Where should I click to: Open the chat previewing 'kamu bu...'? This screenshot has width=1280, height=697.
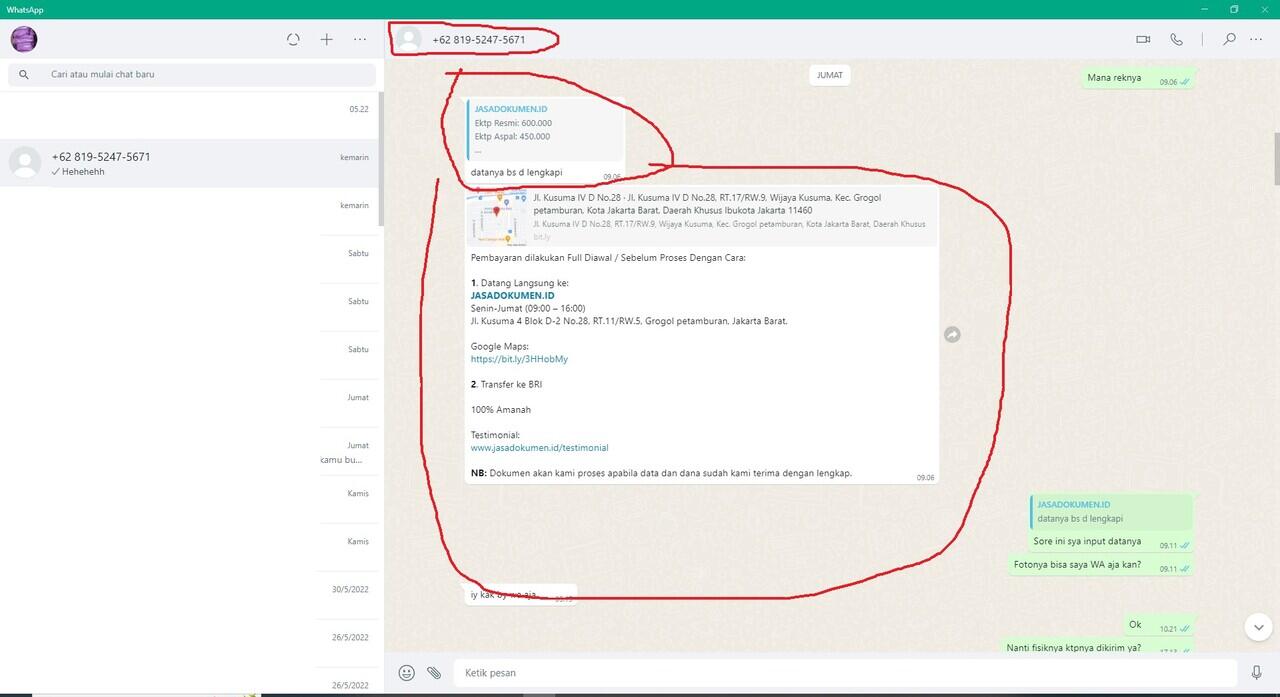pos(190,451)
